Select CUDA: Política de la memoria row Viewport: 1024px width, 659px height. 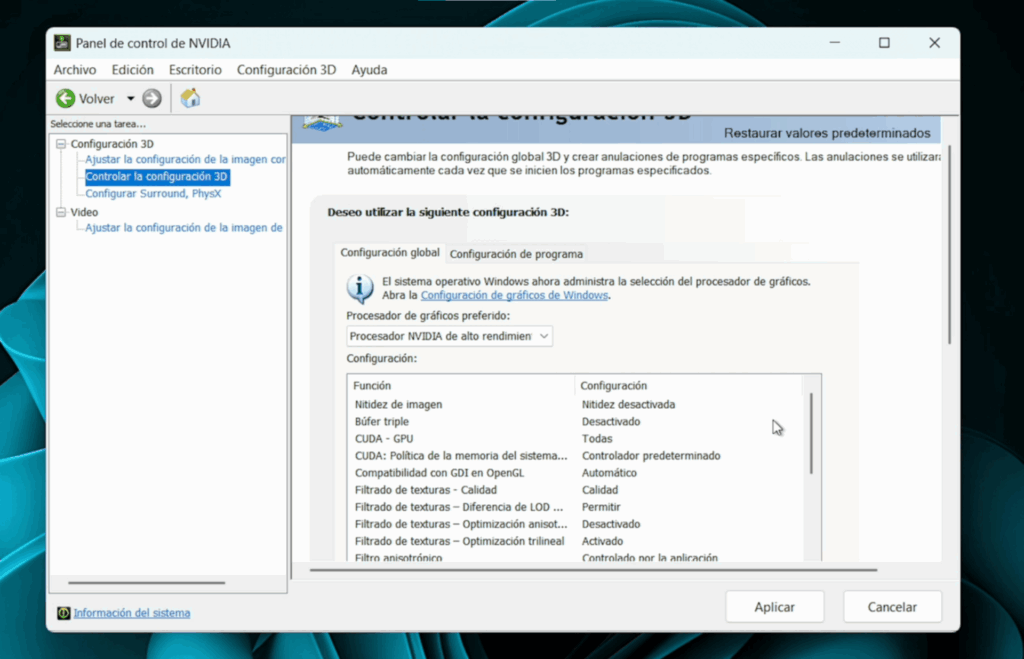click(x=577, y=455)
